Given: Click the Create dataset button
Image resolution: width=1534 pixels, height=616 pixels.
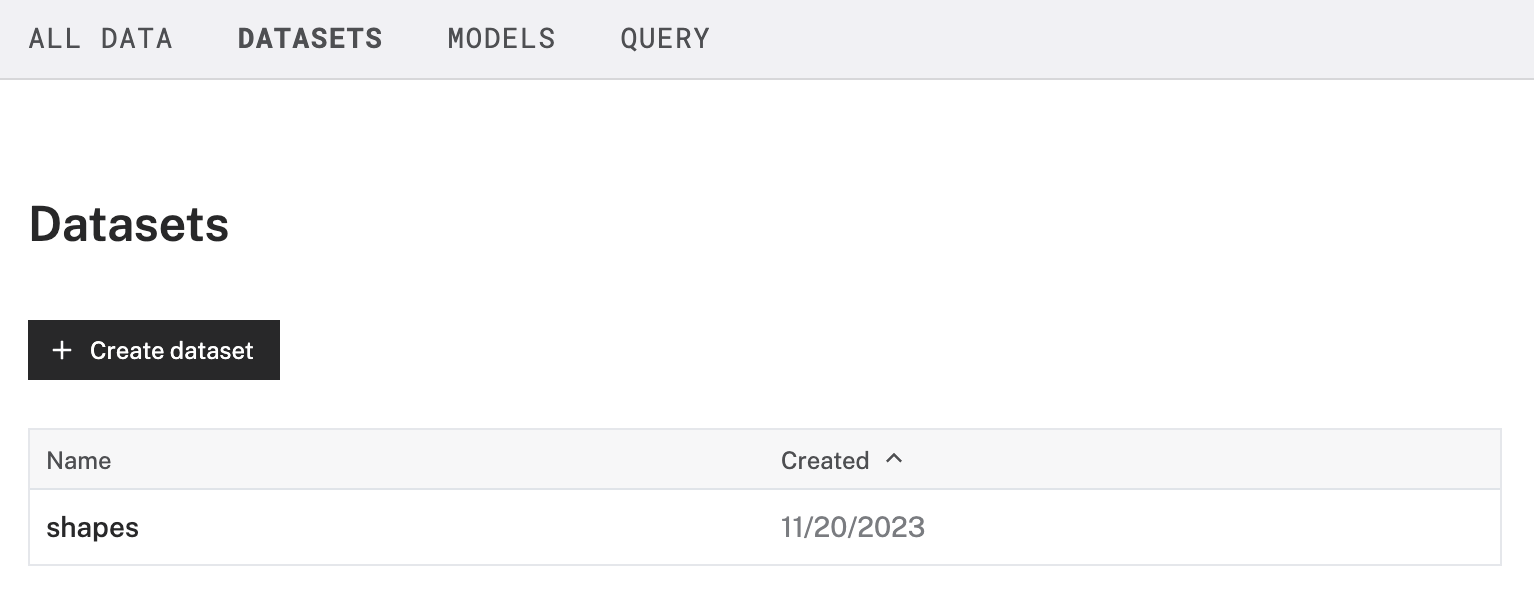Looking at the screenshot, I should click(x=154, y=350).
